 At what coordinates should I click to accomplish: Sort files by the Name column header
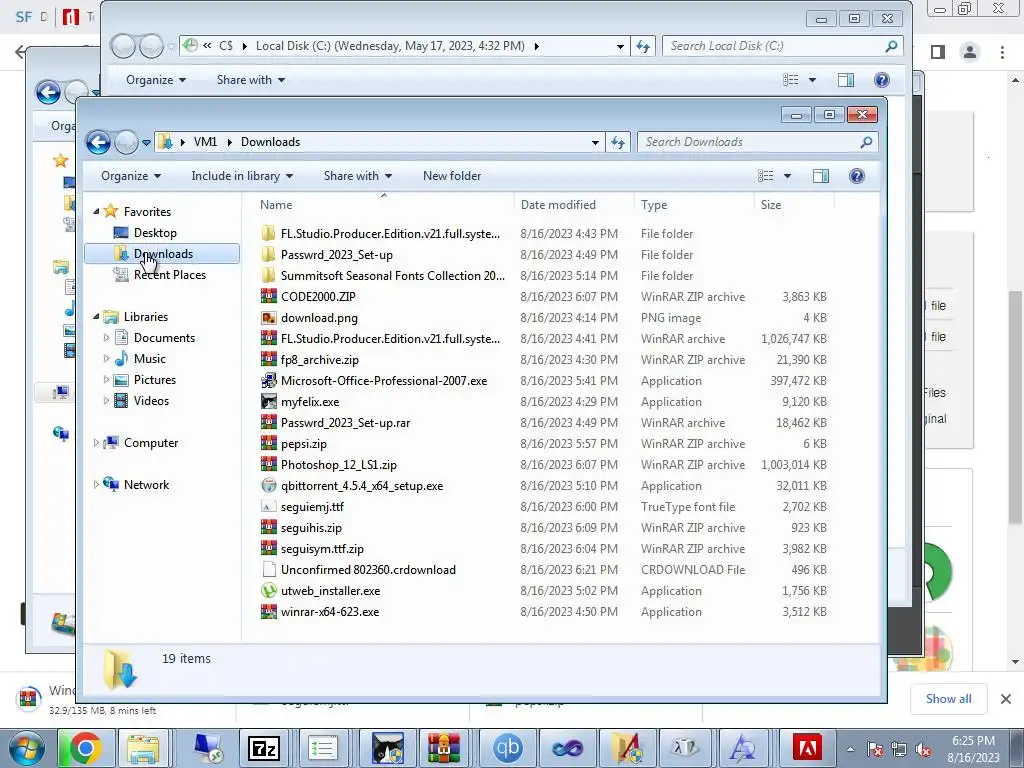point(384,204)
